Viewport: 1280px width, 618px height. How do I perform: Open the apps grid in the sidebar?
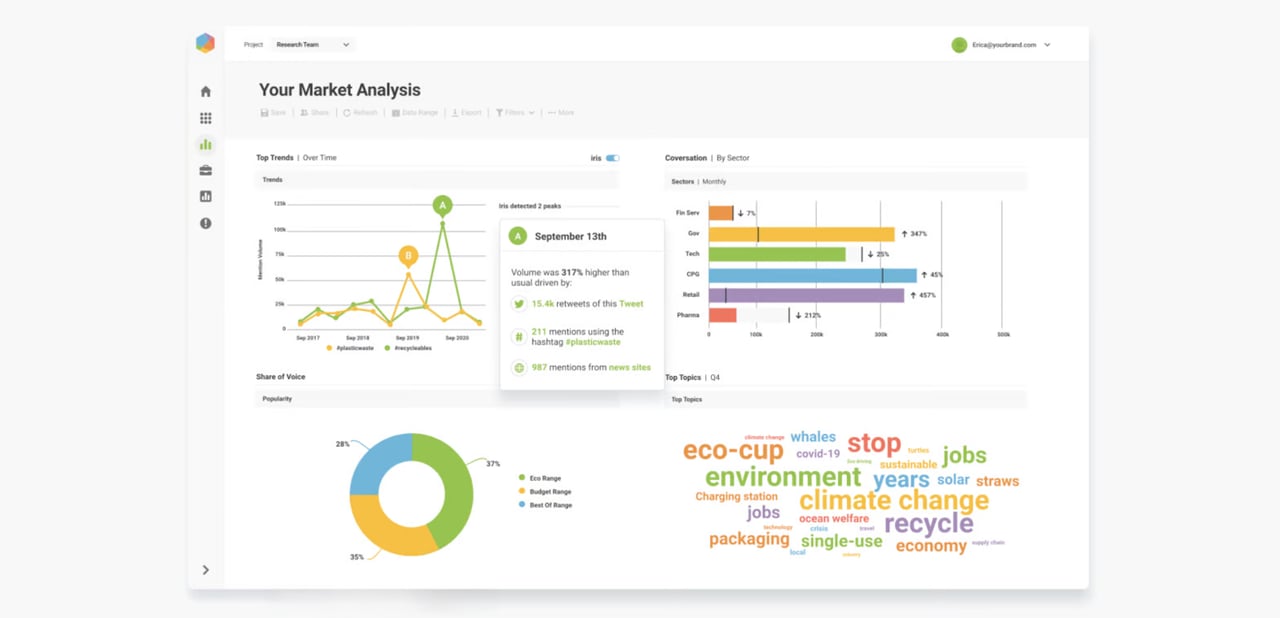point(205,117)
